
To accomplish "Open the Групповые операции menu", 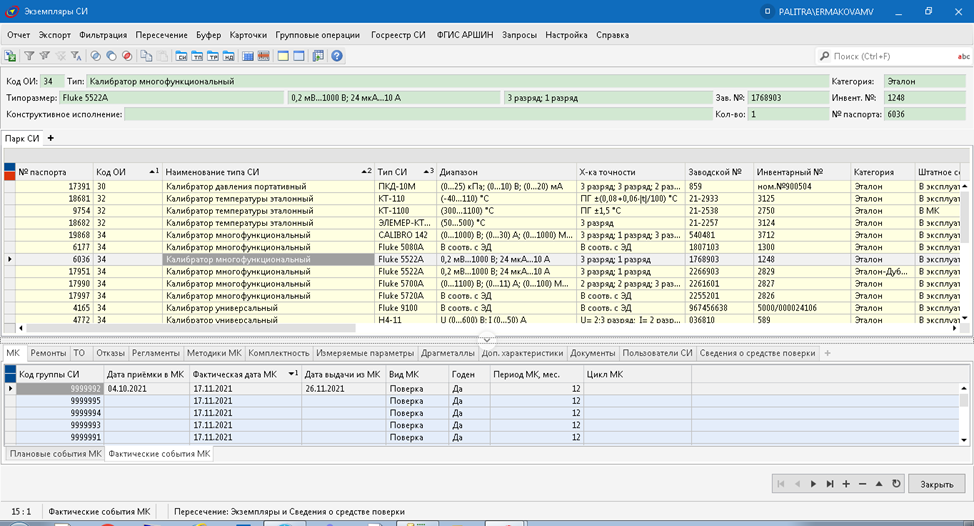I will (x=317, y=35).
